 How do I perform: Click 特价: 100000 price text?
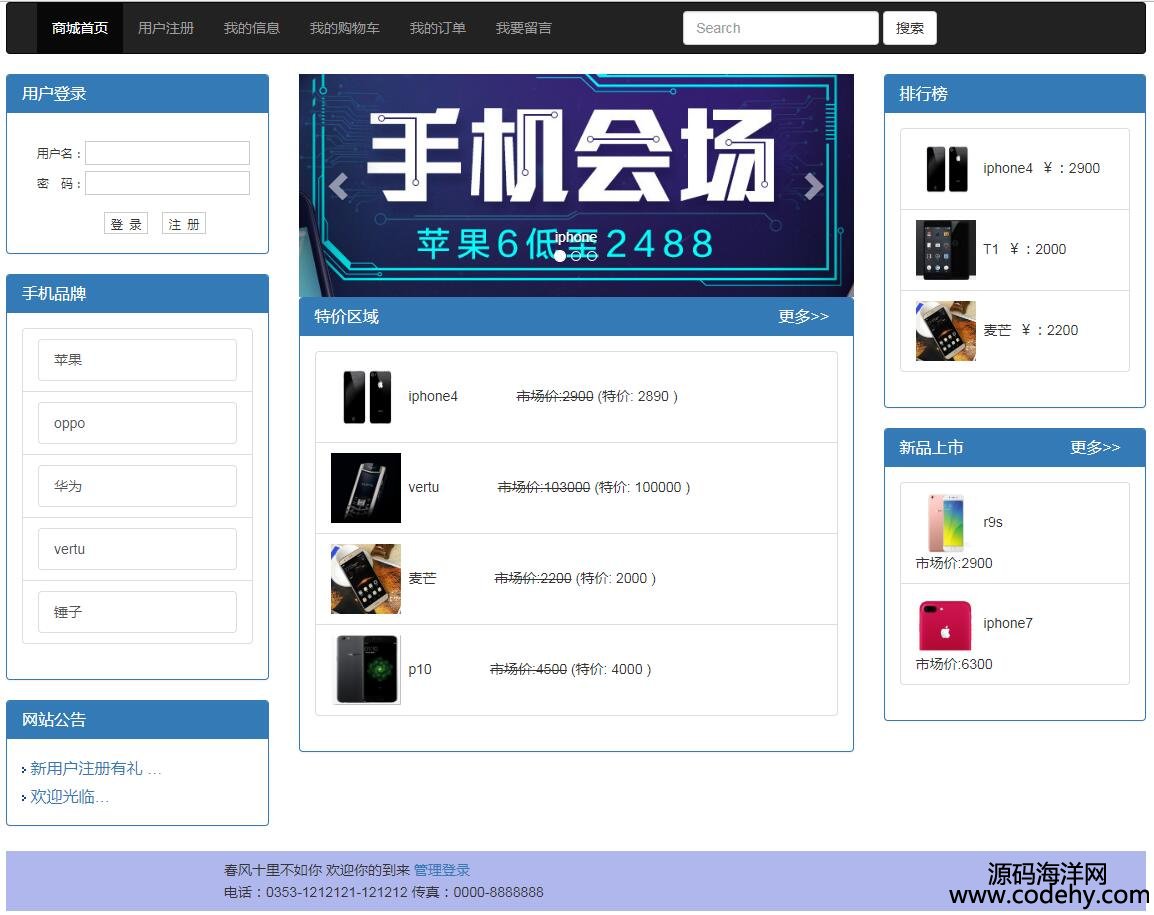pyautogui.click(x=642, y=487)
